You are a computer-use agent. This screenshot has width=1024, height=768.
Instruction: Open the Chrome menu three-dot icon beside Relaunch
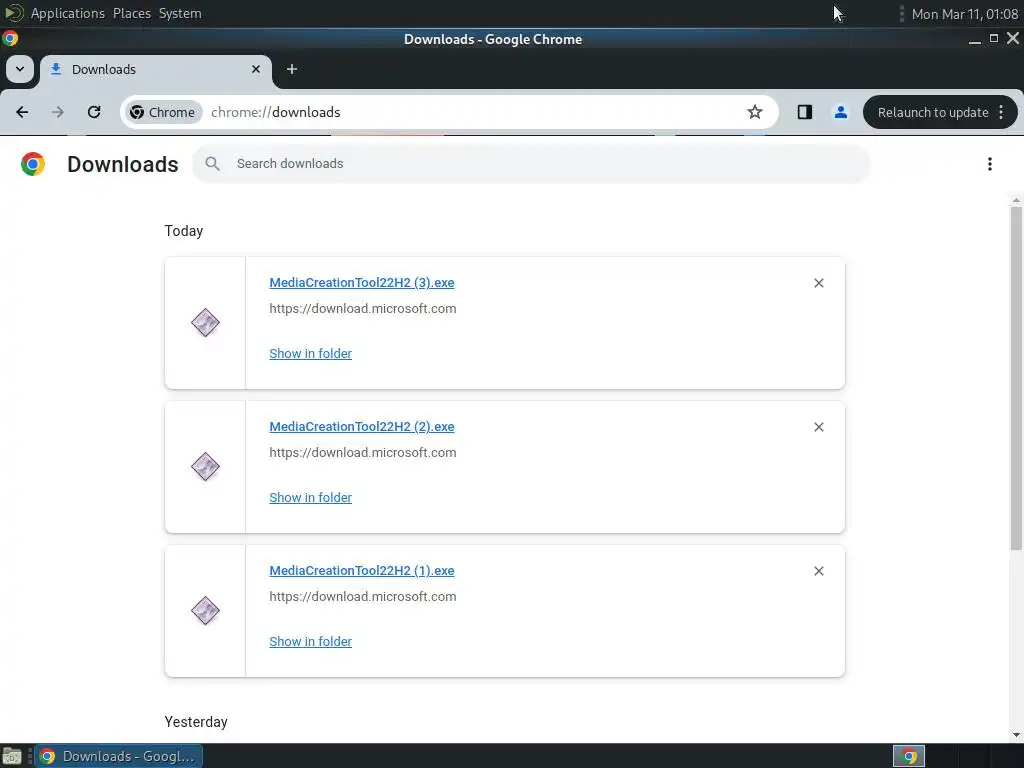[1001, 112]
